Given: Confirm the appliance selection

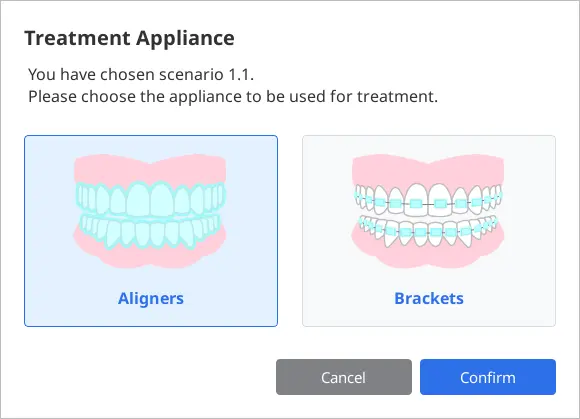Looking at the screenshot, I should pos(488,377).
